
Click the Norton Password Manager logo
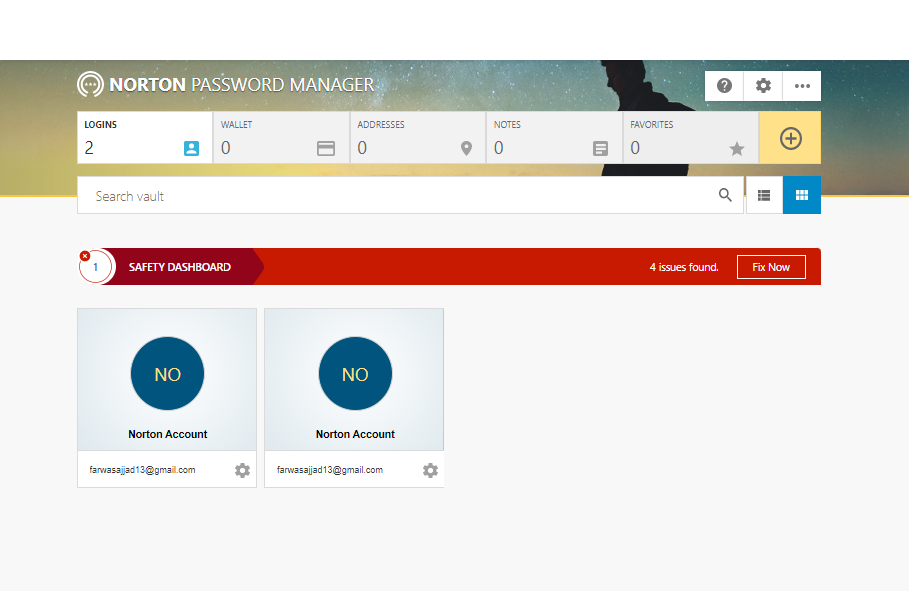click(226, 85)
